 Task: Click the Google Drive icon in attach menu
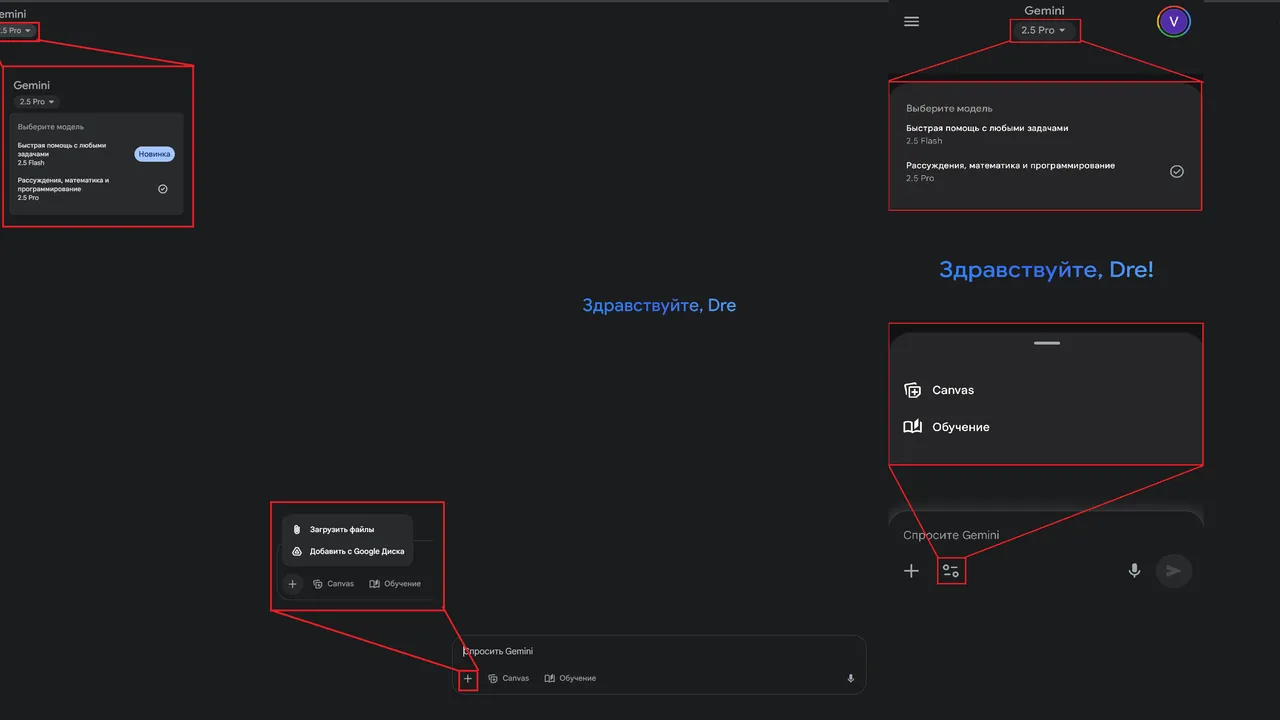(297, 551)
